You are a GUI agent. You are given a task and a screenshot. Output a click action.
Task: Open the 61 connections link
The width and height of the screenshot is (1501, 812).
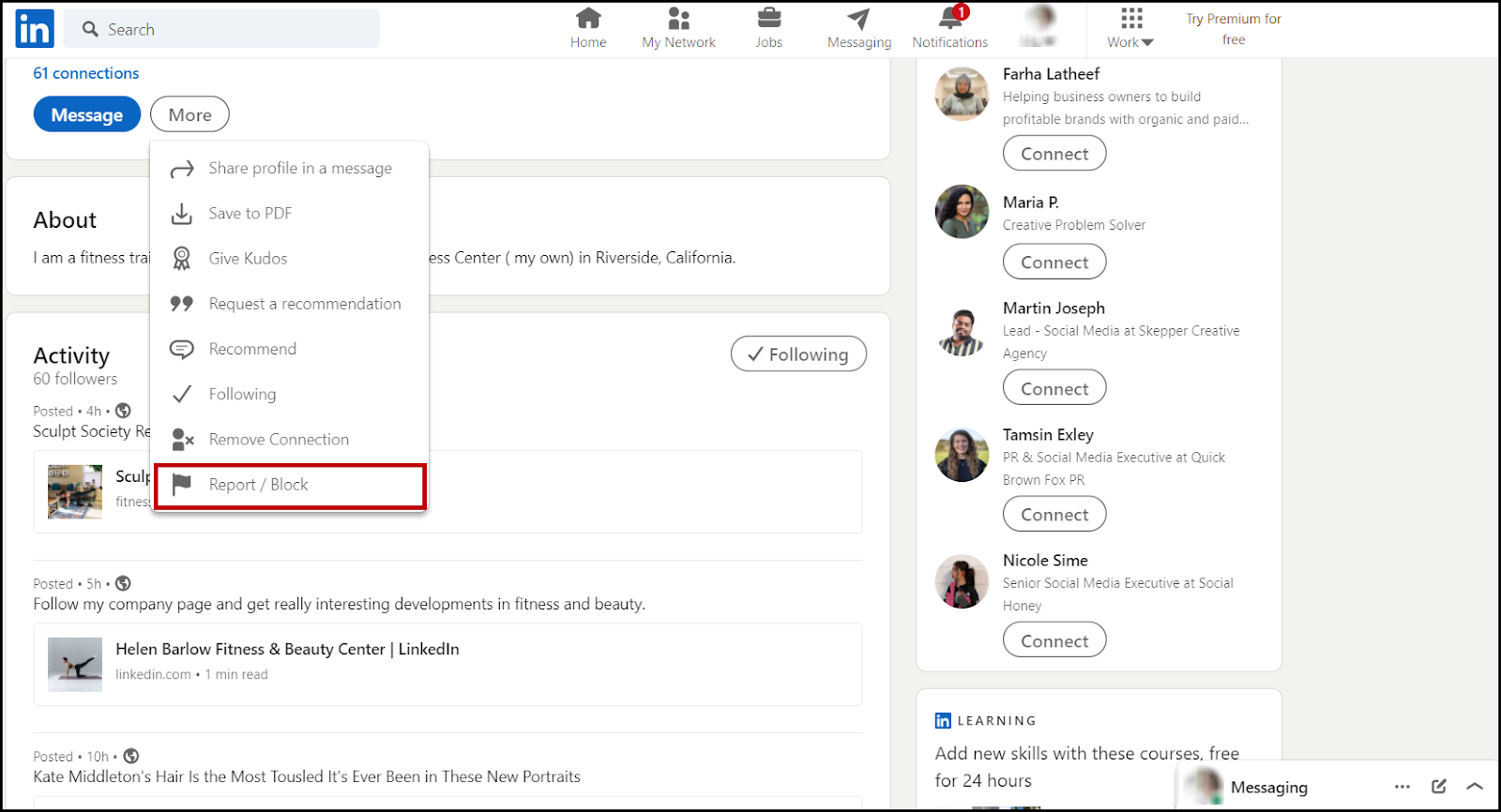pos(86,73)
